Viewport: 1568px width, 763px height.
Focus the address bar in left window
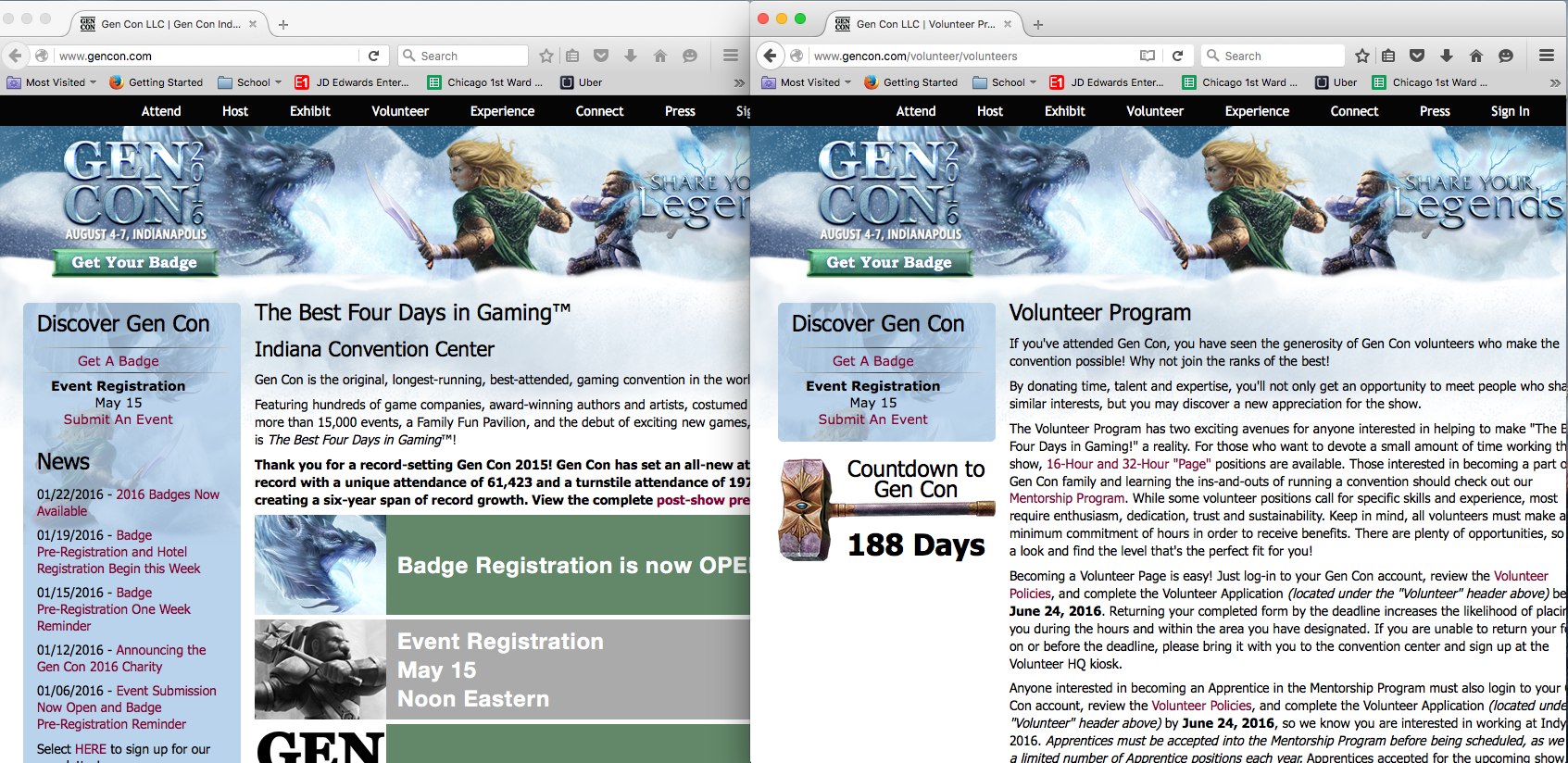click(208, 56)
